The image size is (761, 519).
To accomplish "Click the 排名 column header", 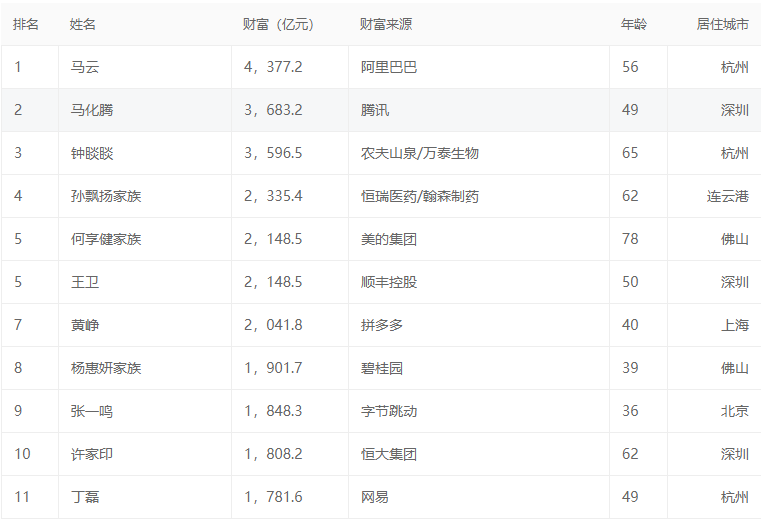I will pos(26,24).
